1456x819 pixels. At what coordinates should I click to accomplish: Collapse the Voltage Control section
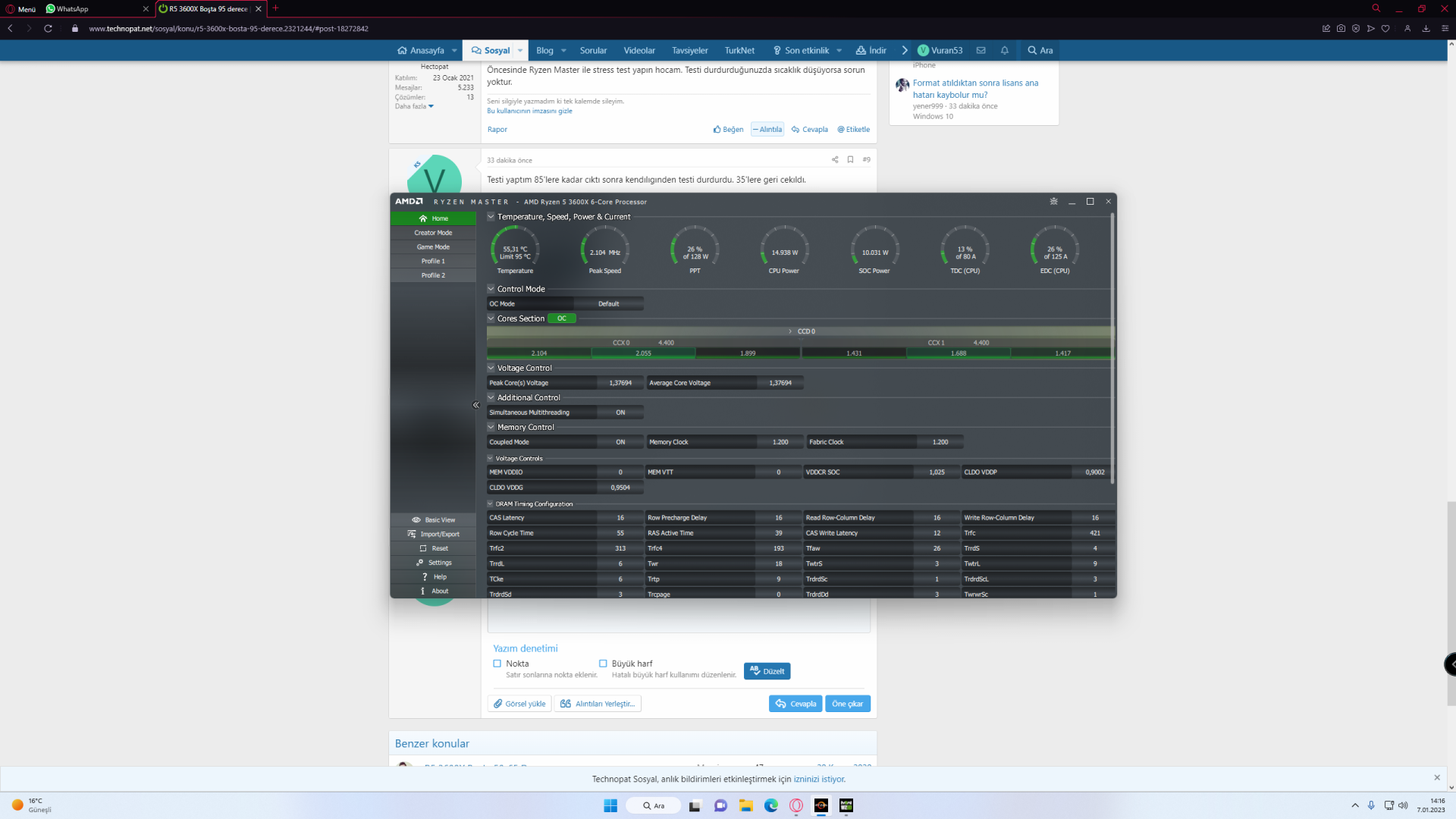pos(491,368)
